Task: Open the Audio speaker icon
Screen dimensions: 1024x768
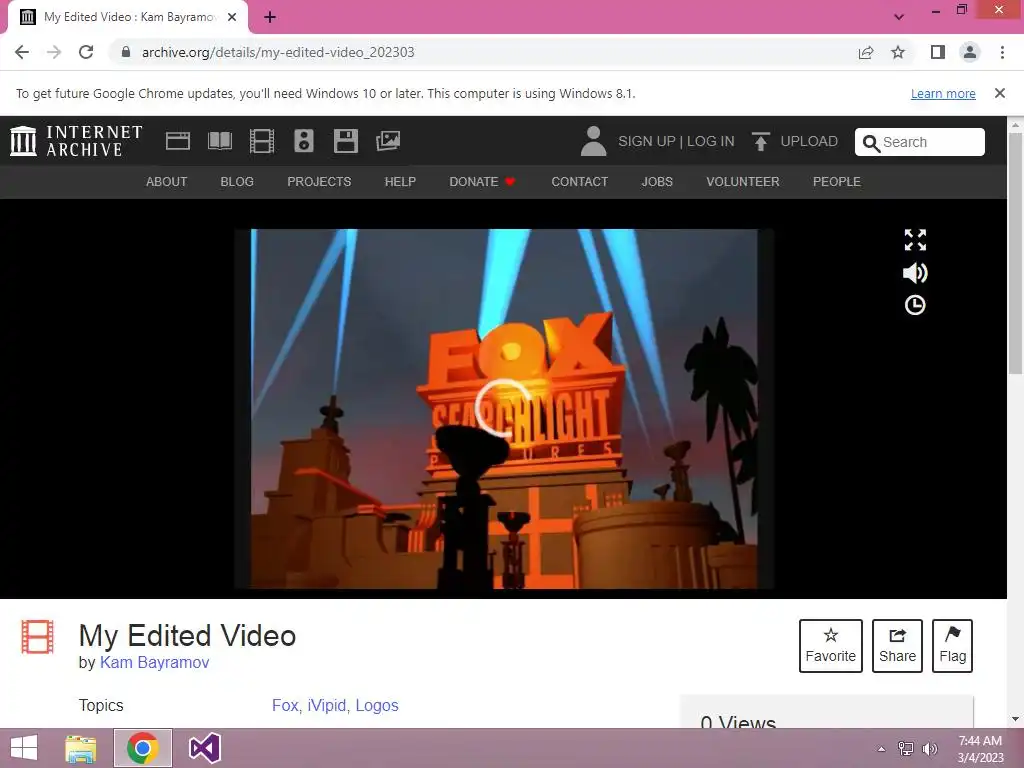Action: pos(304,141)
